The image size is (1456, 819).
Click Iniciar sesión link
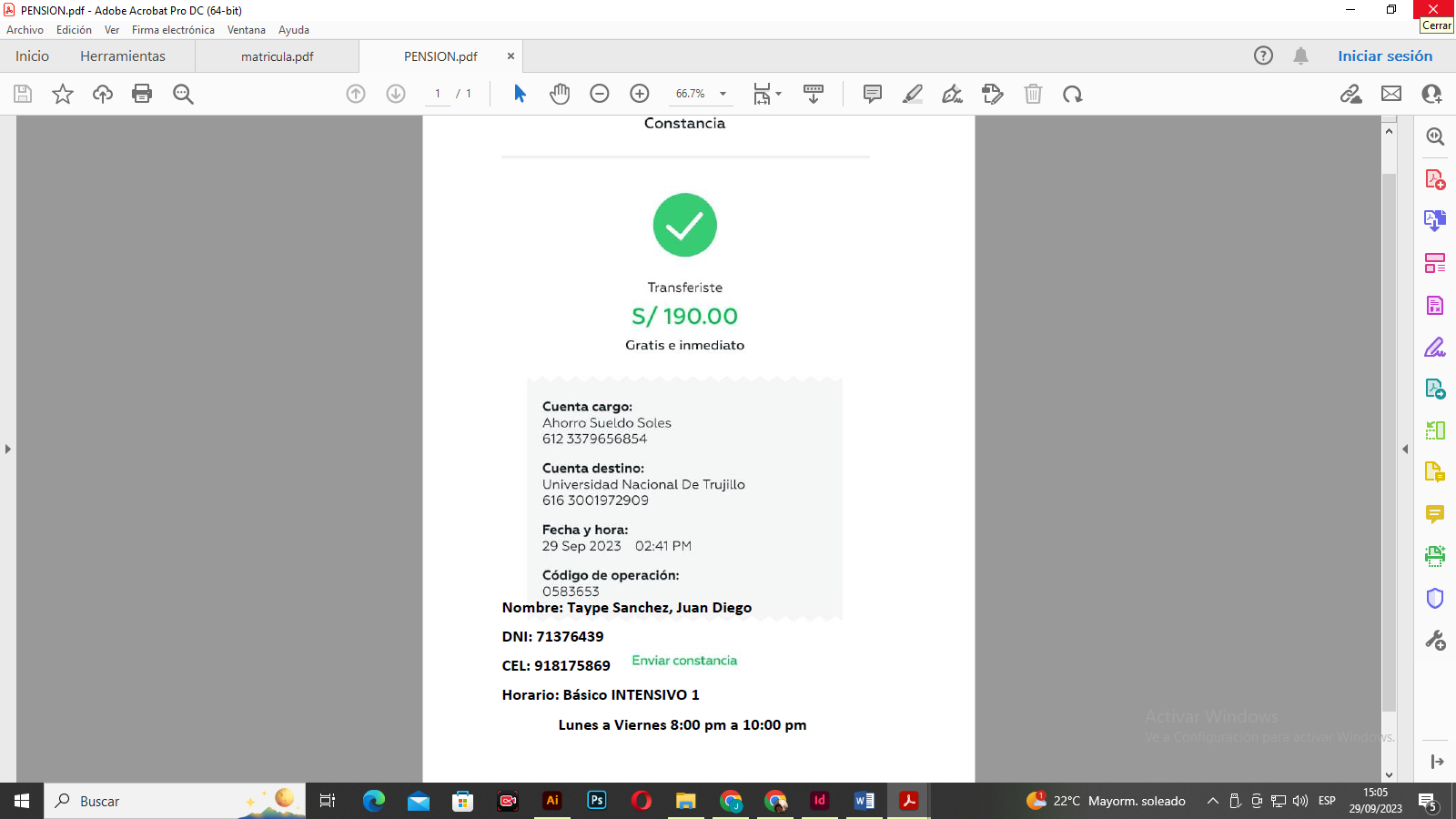tap(1384, 56)
